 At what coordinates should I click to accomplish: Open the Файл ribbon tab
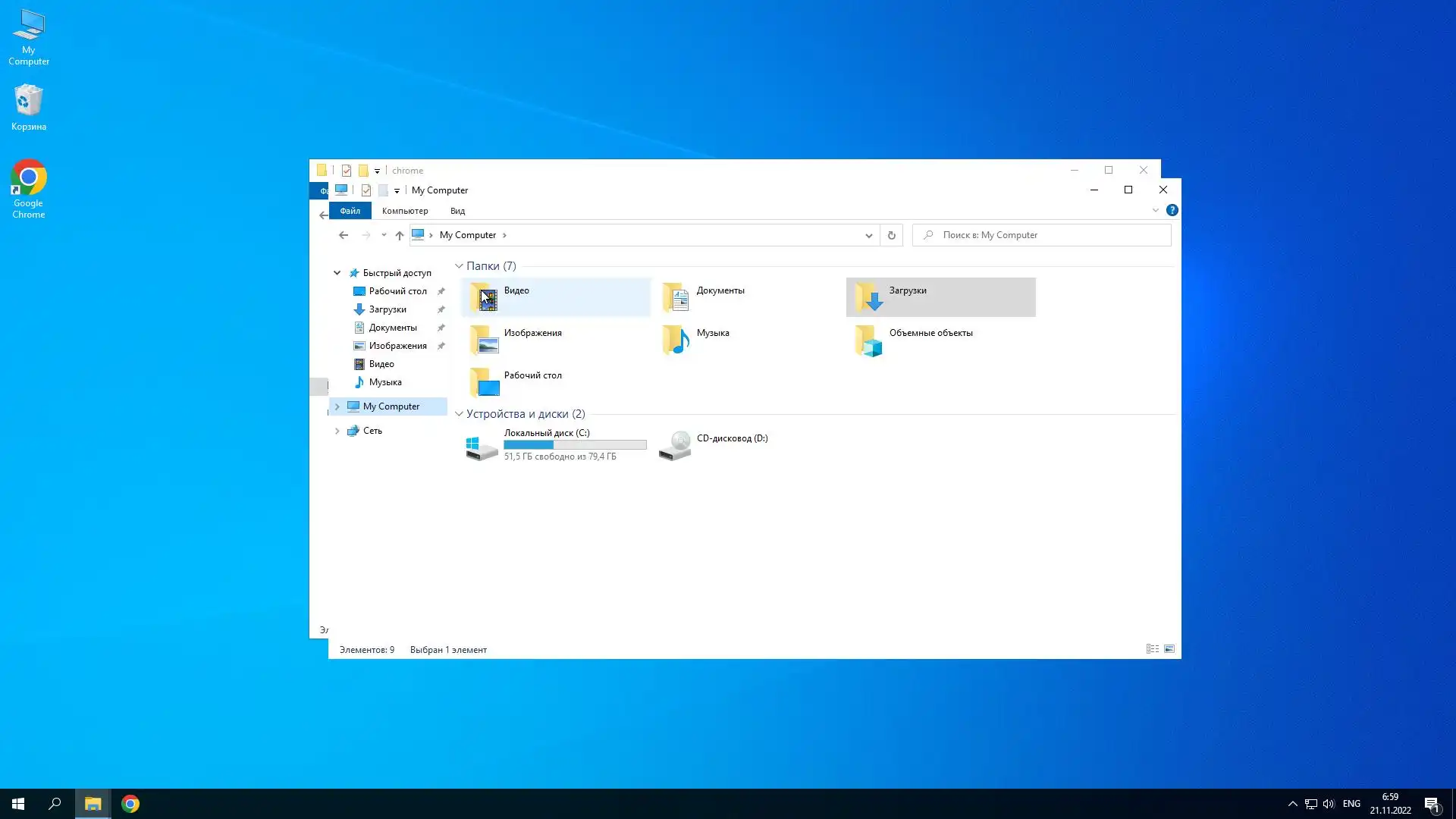[350, 211]
